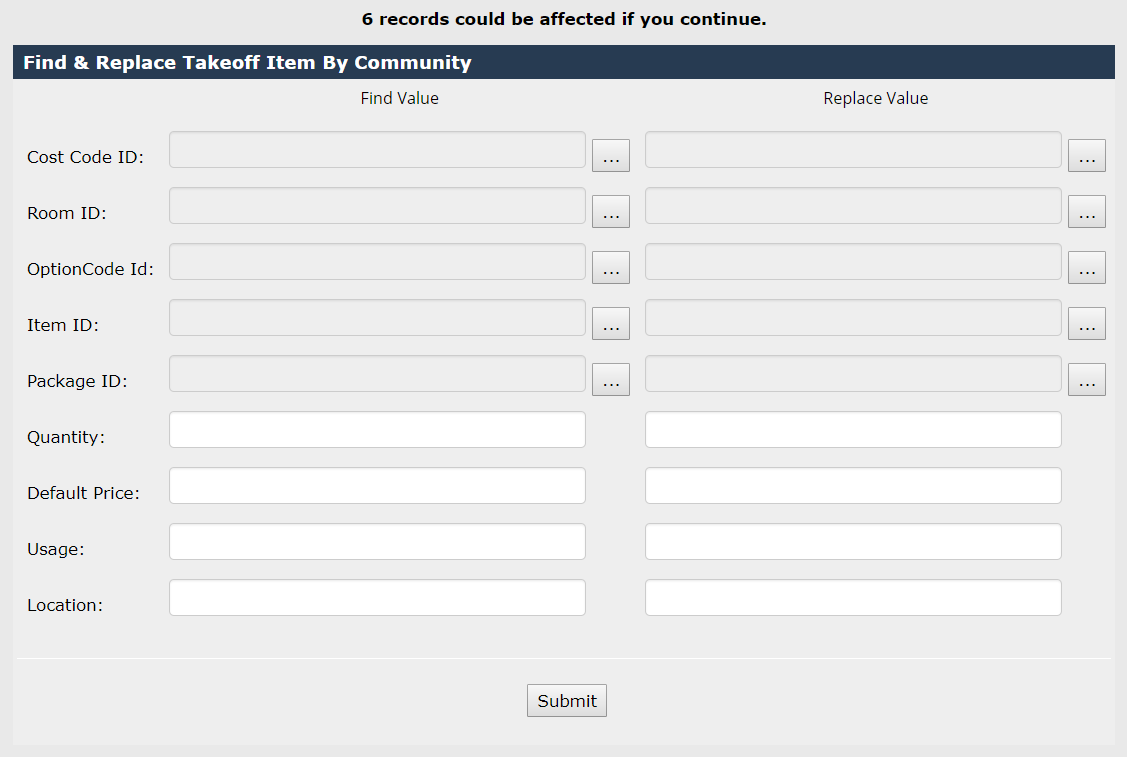Viewport: 1127px width, 757px height.
Task: Select the Usage replace value field
Action: [853, 542]
